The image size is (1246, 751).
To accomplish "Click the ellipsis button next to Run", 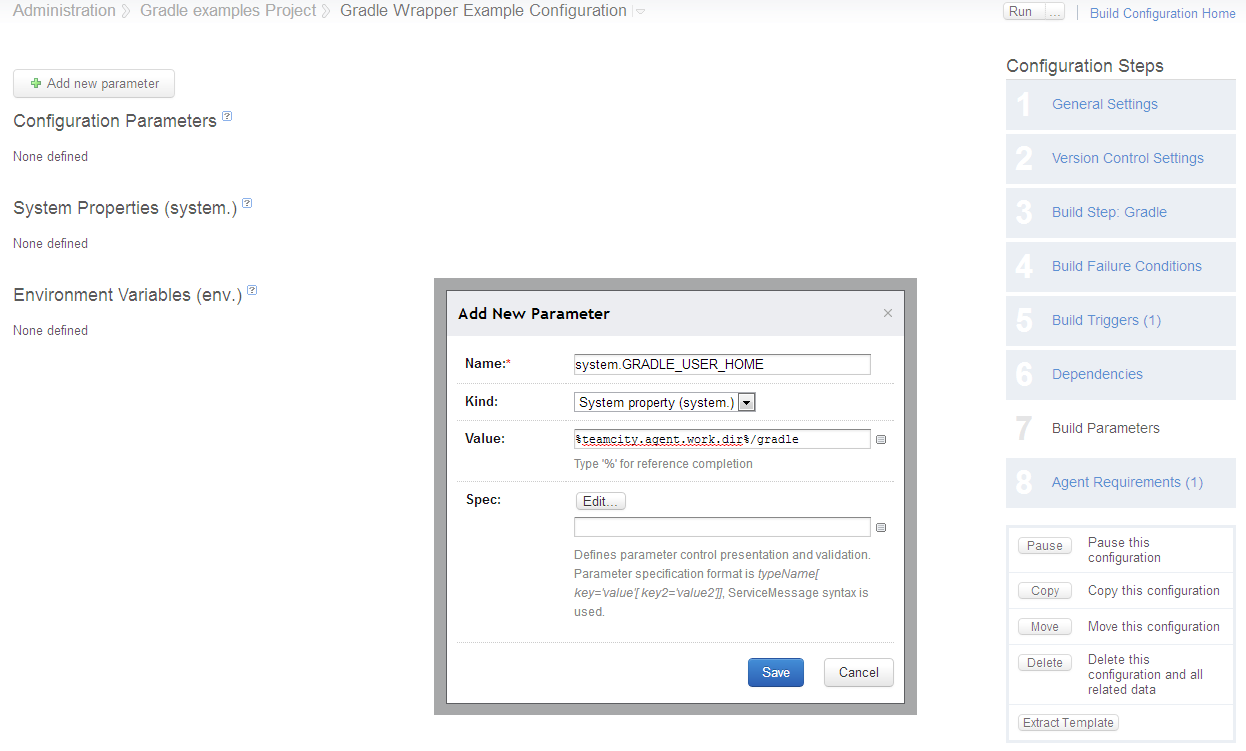I will [1054, 12].
